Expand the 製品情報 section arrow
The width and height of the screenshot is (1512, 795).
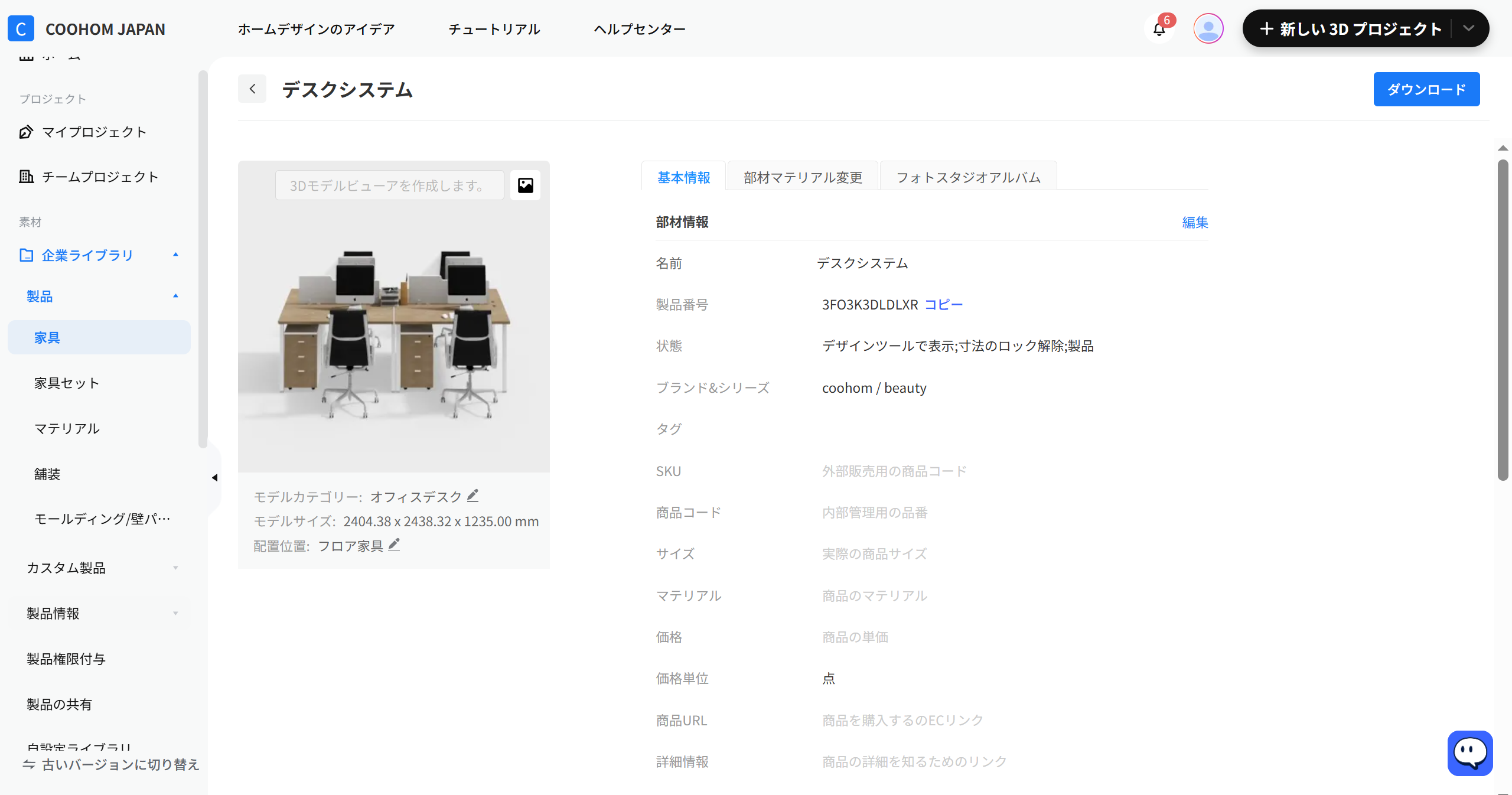tap(175, 613)
